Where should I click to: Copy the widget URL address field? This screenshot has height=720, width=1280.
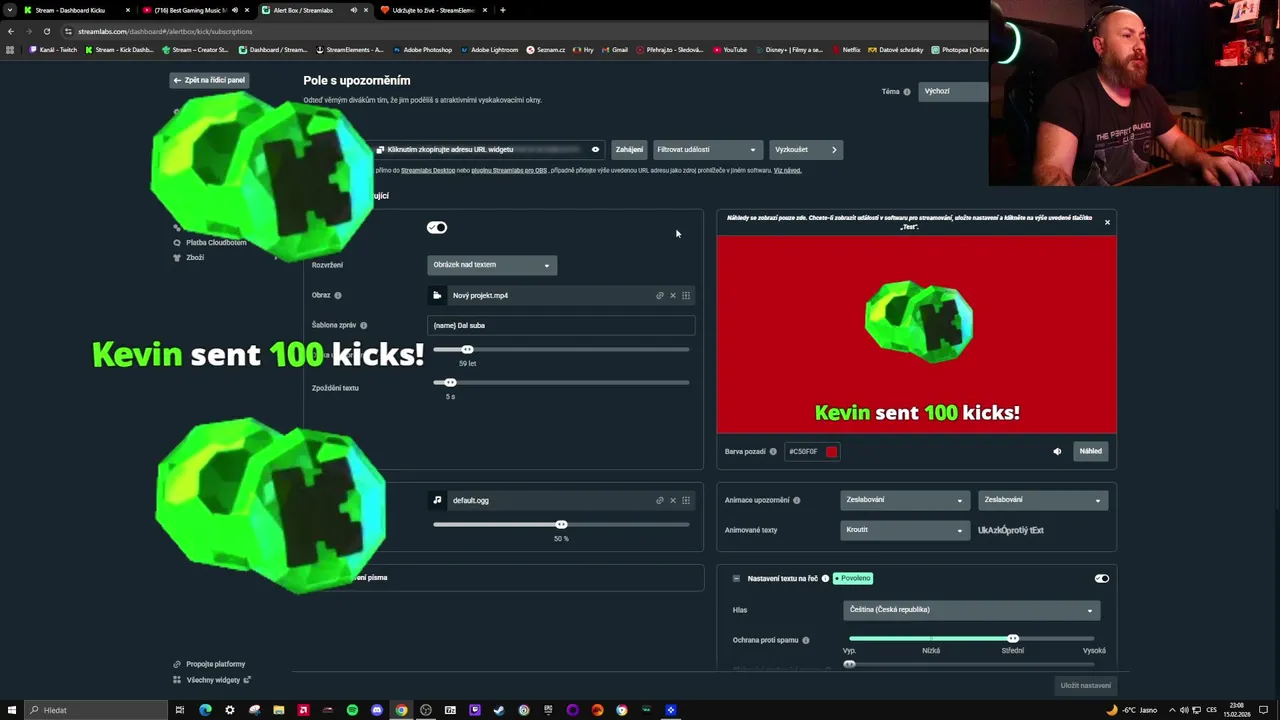click(488, 150)
